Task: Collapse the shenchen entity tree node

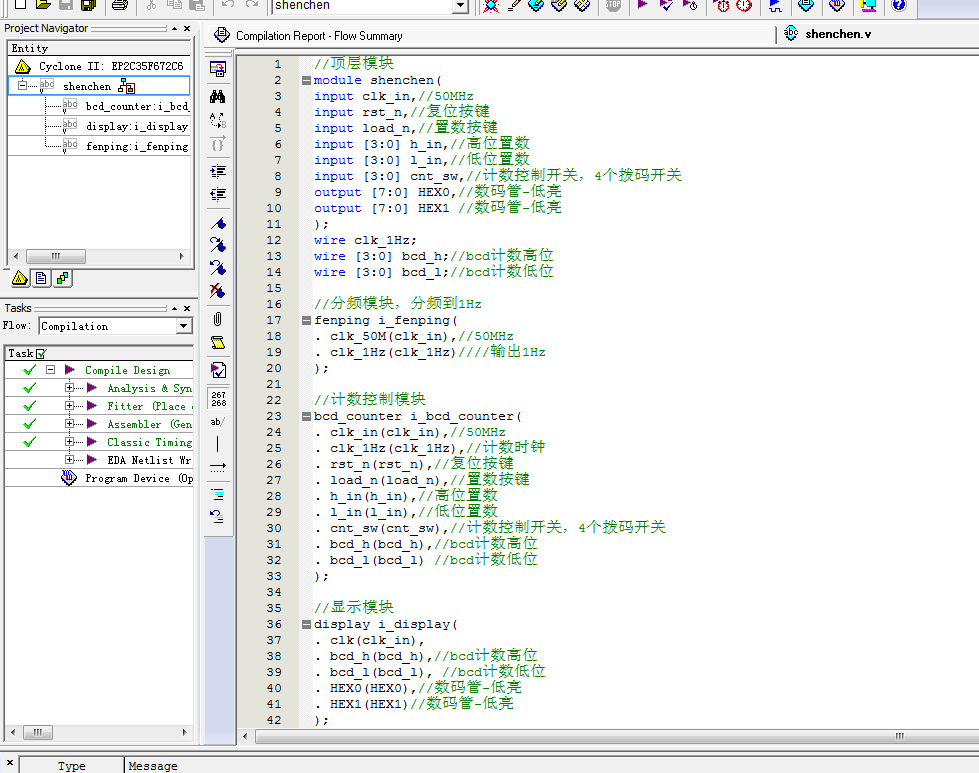Action: [x=22, y=86]
